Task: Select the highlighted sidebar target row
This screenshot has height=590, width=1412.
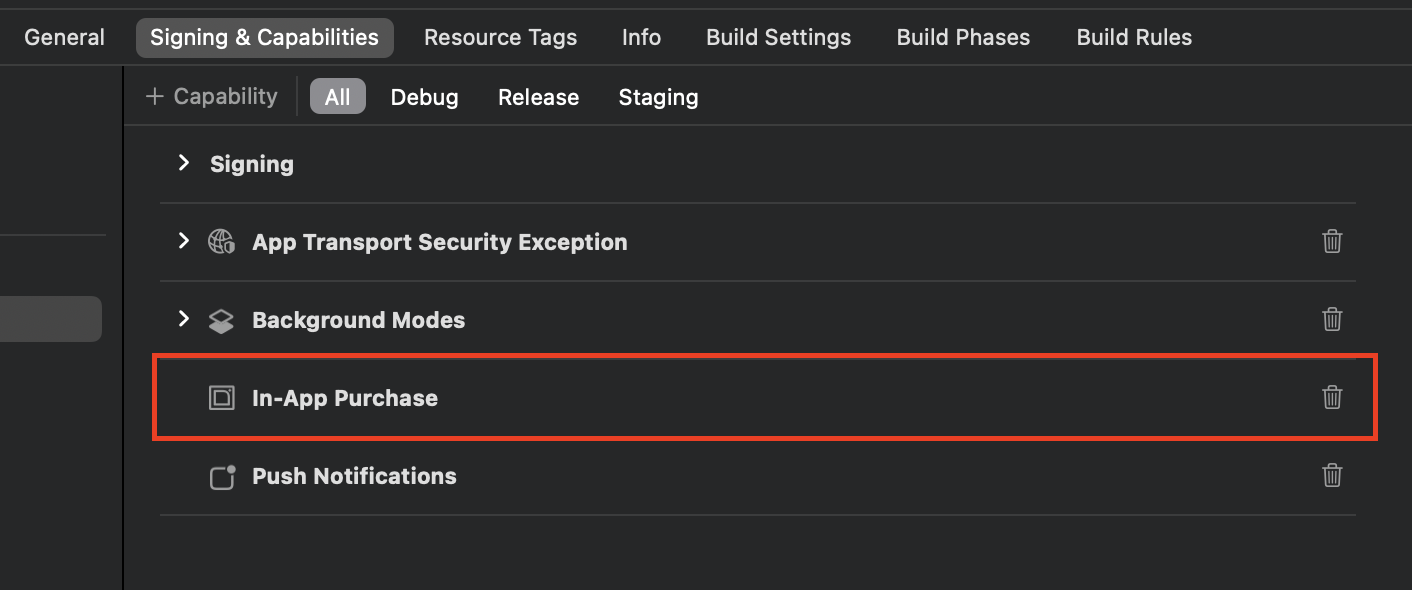Action: click(50, 319)
